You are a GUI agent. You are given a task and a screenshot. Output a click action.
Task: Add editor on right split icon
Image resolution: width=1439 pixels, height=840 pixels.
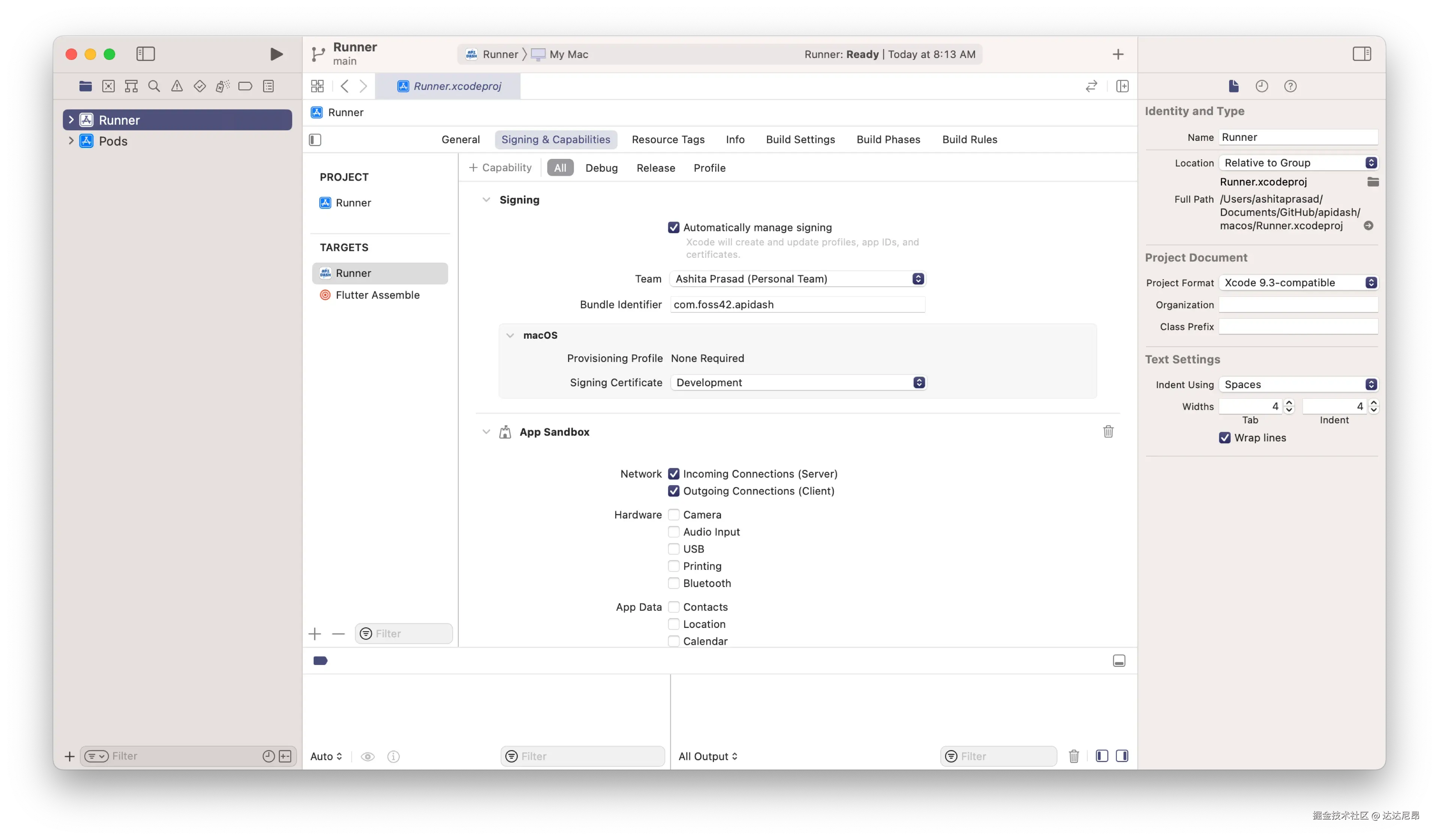pos(1122,86)
